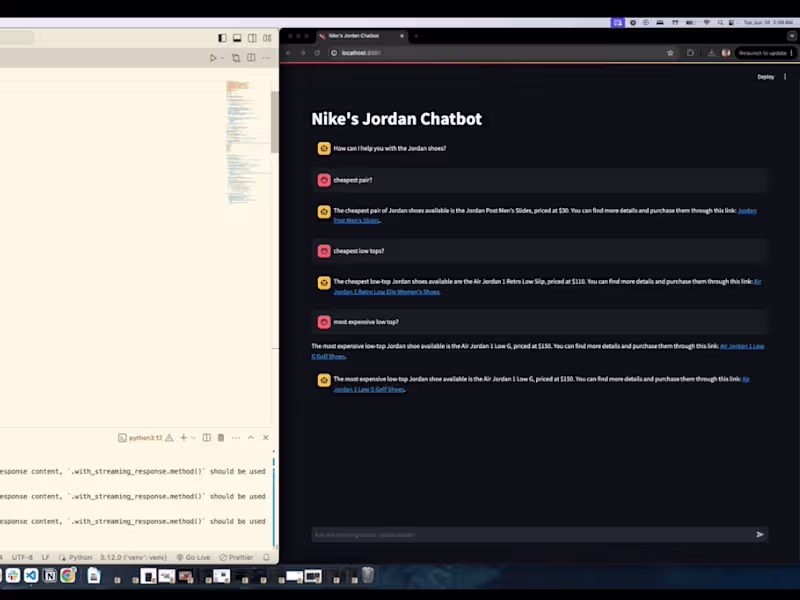This screenshot has height=600, width=800.
Task: Reload the localhost page
Action: [x=317, y=53]
